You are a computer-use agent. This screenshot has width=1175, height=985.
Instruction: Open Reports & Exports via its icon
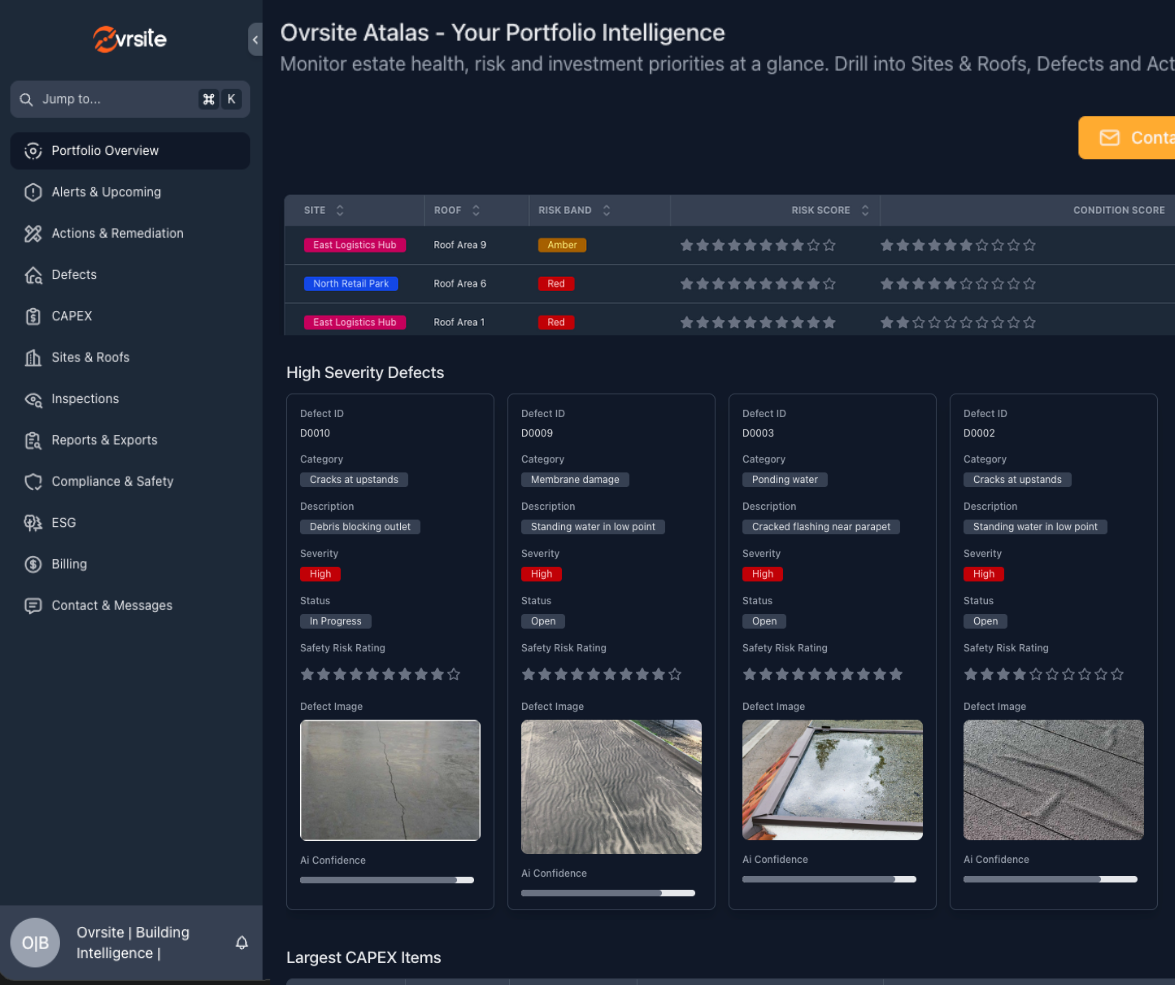[x=31, y=440]
